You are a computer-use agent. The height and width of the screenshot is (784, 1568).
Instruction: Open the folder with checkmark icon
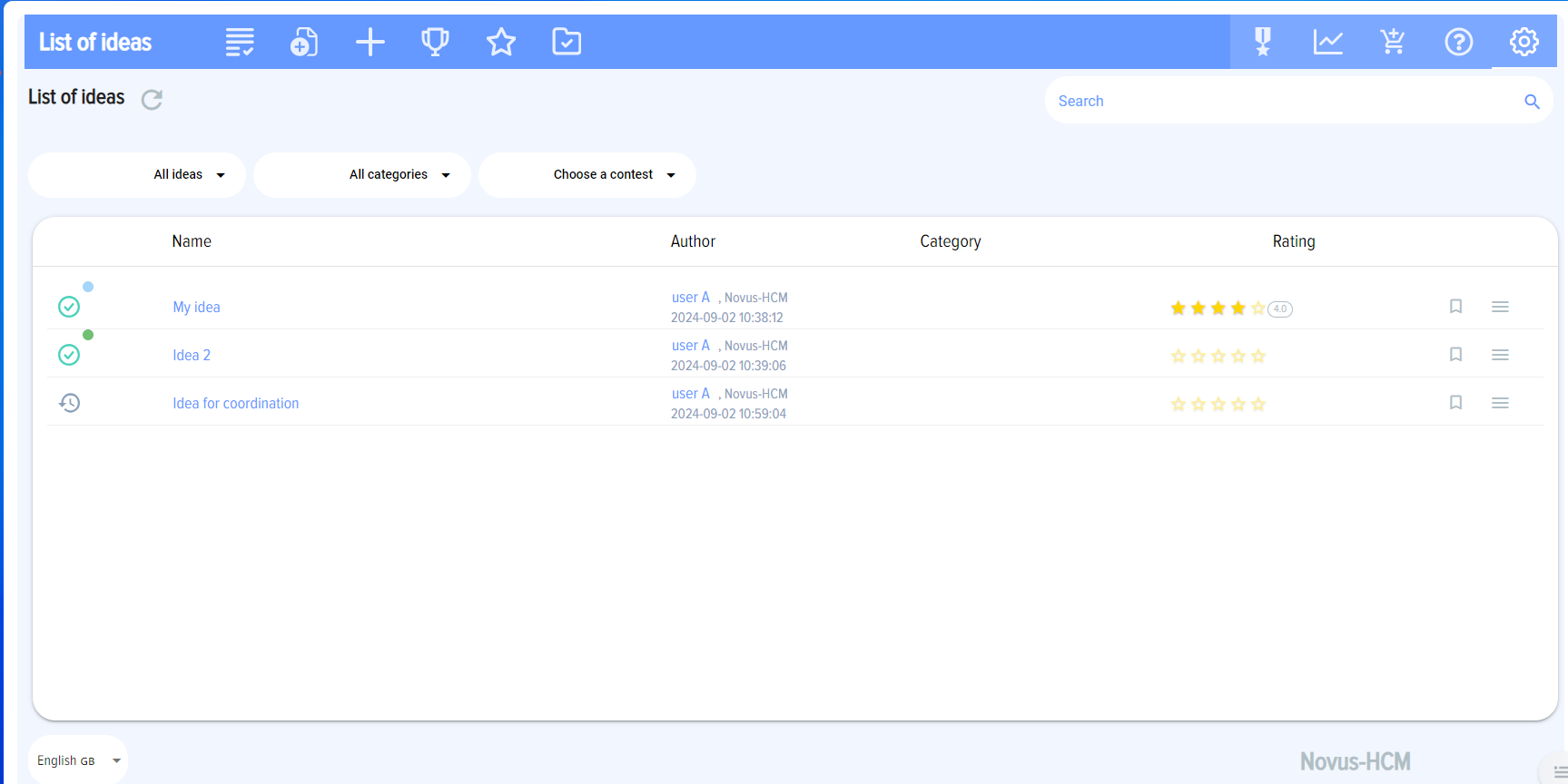(x=567, y=42)
